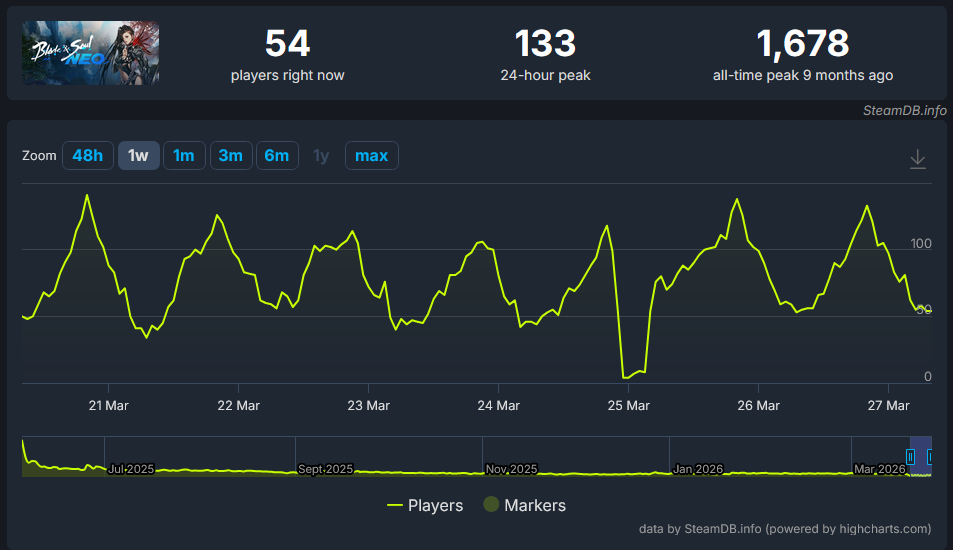Click the data by SteamDB.info highcharts credit
The width and height of the screenshot is (953, 550).
[785, 529]
